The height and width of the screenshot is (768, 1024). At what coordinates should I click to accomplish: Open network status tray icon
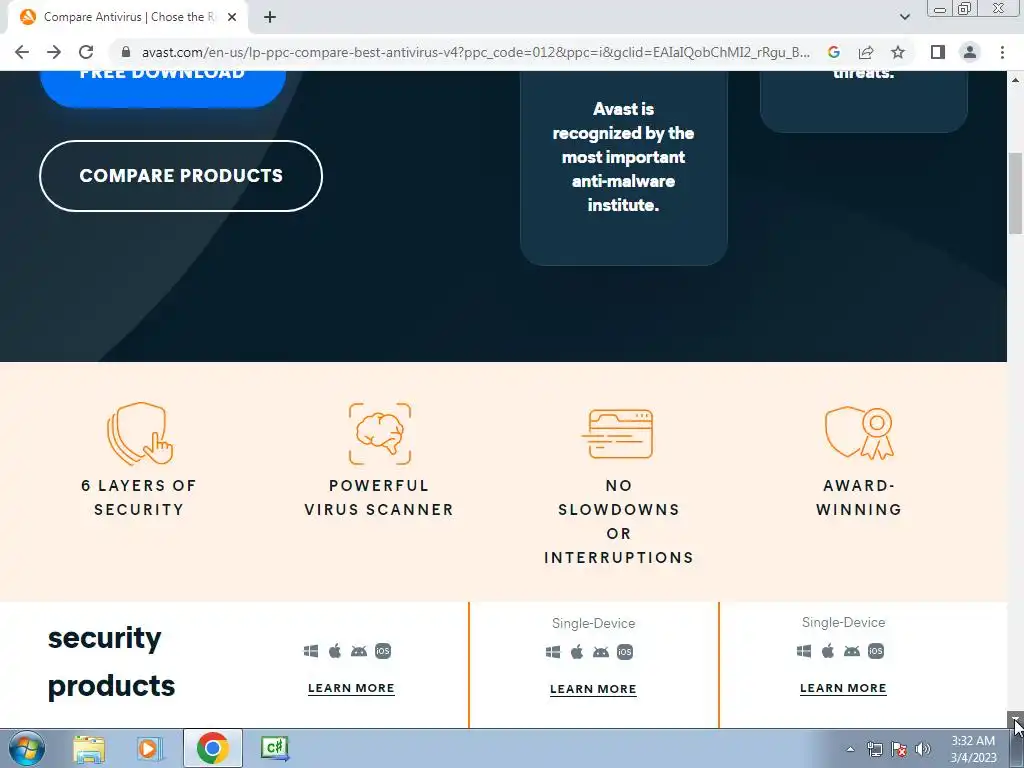point(874,749)
